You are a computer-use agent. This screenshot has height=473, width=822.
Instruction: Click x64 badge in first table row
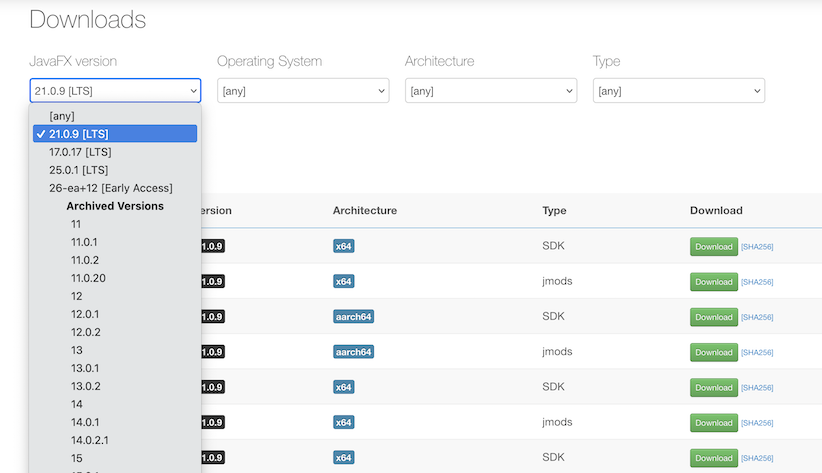[344, 246]
